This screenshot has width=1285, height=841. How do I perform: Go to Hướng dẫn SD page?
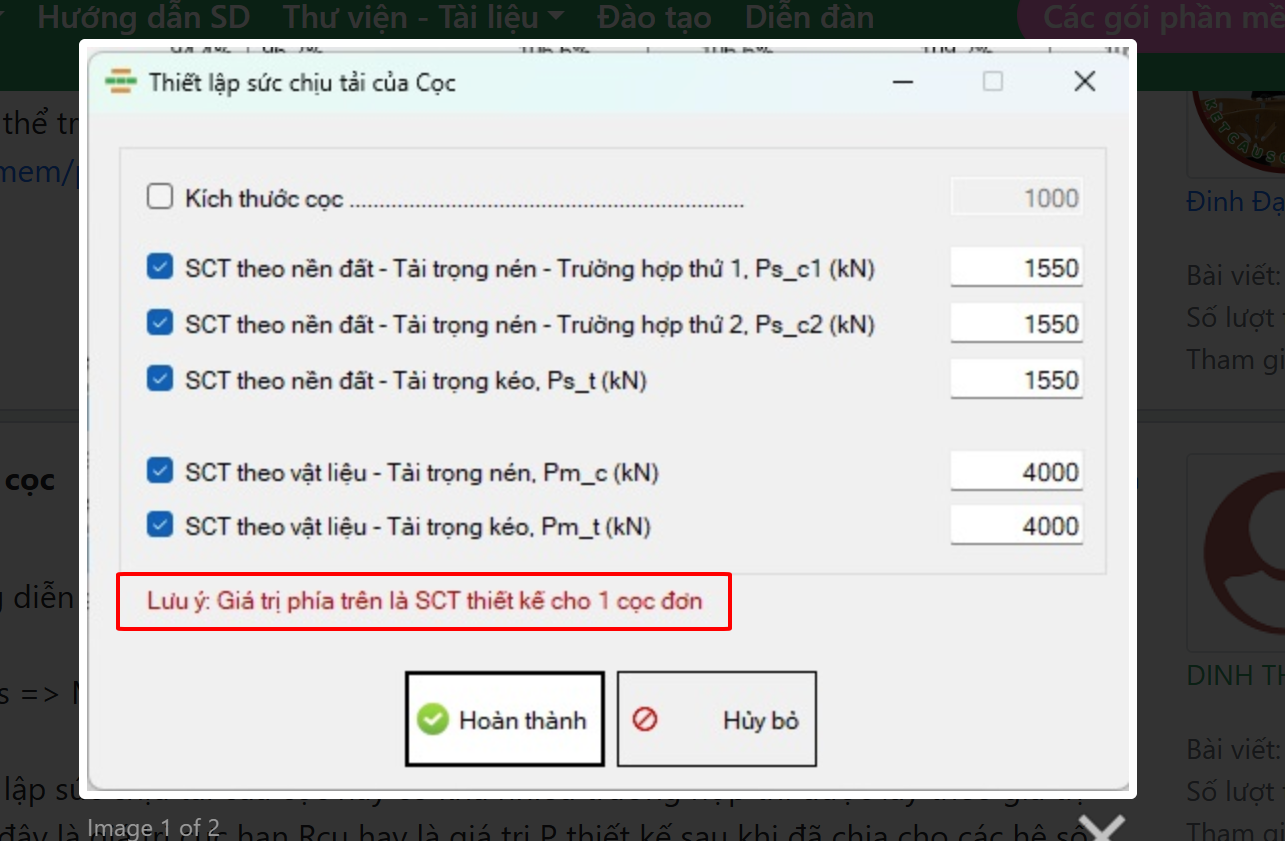pyautogui.click(x=143, y=17)
